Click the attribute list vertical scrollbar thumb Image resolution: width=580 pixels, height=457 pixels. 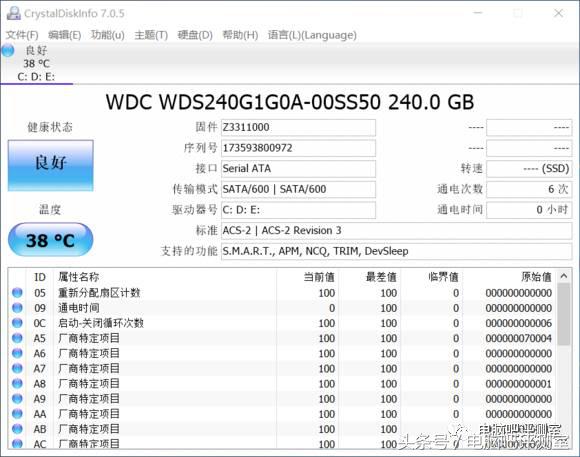coord(564,315)
